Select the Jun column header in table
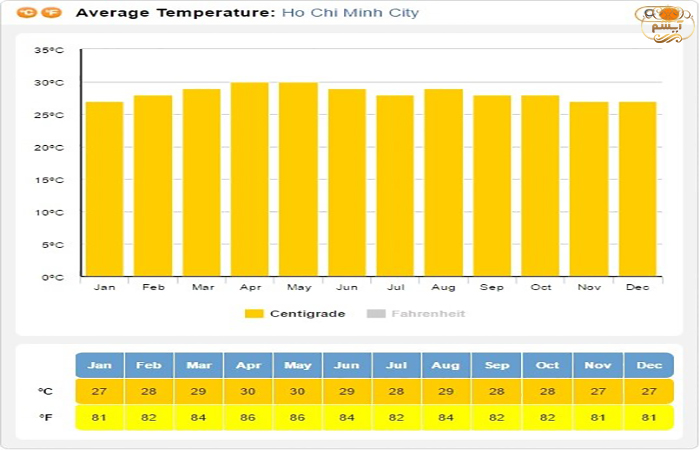The image size is (700, 450). click(347, 365)
